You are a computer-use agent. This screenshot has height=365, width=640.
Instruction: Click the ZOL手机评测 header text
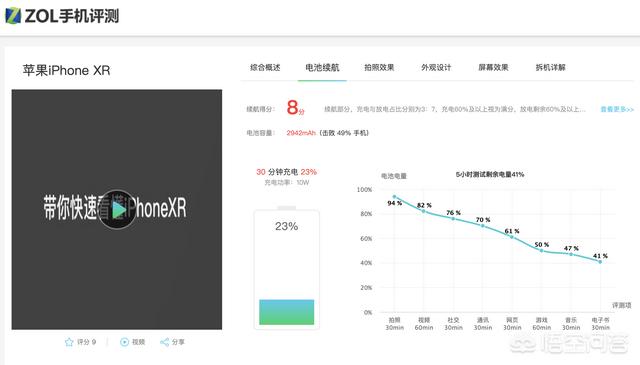pos(72,16)
